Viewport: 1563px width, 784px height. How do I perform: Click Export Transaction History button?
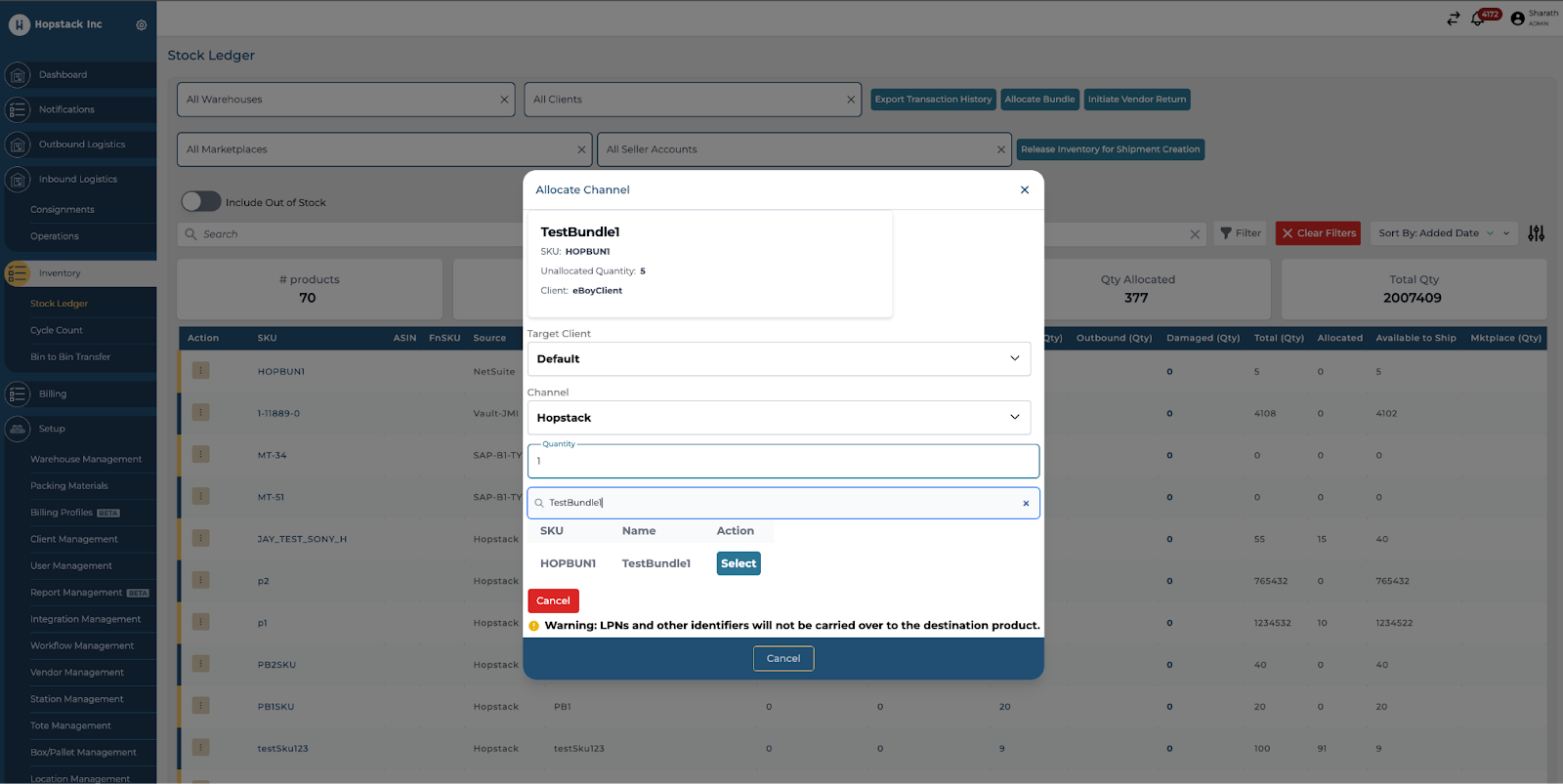pyautogui.click(x=933, y=100)
